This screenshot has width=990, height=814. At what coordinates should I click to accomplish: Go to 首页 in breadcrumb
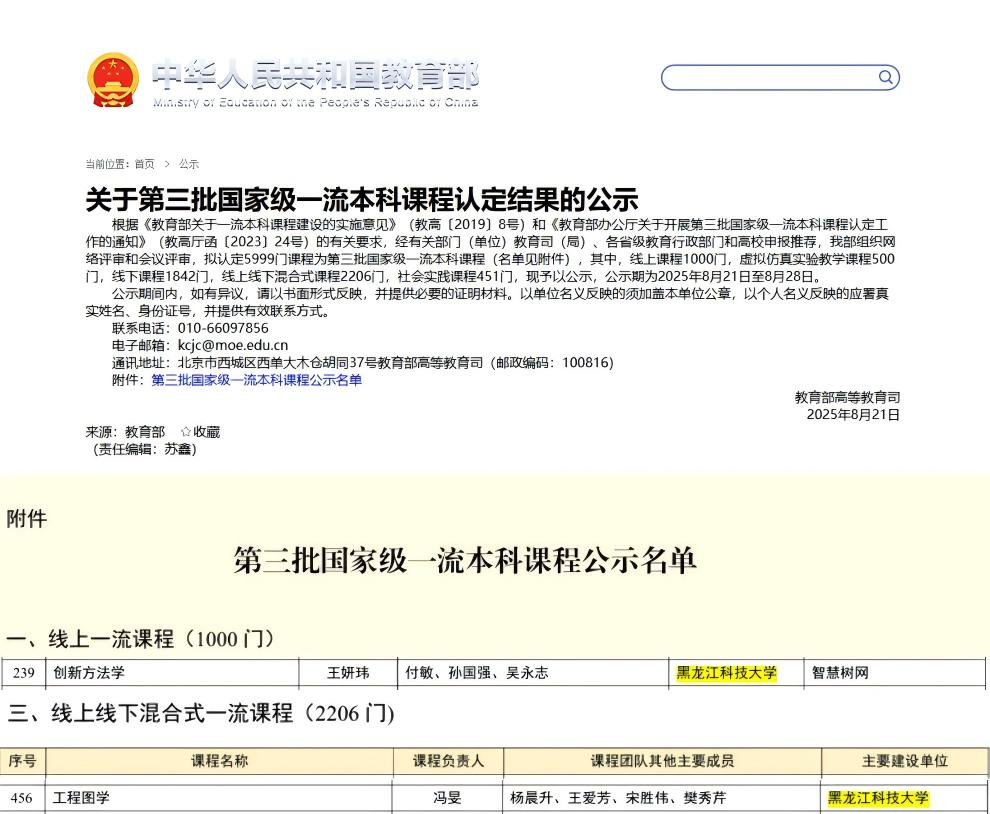click(x=145, y=164)
